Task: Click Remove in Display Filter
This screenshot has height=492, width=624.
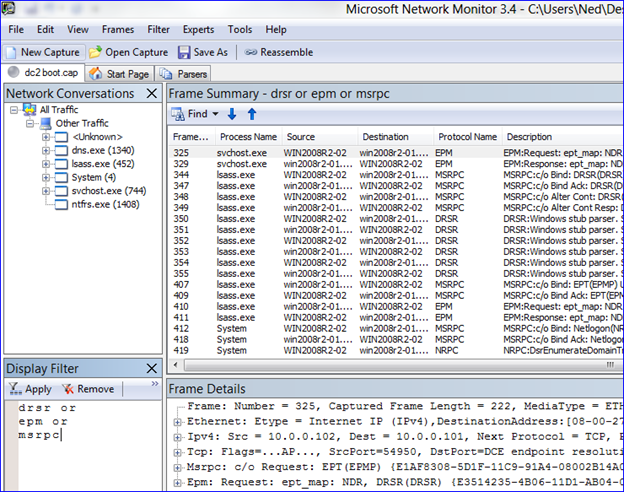Action: [x=88, y=389]
